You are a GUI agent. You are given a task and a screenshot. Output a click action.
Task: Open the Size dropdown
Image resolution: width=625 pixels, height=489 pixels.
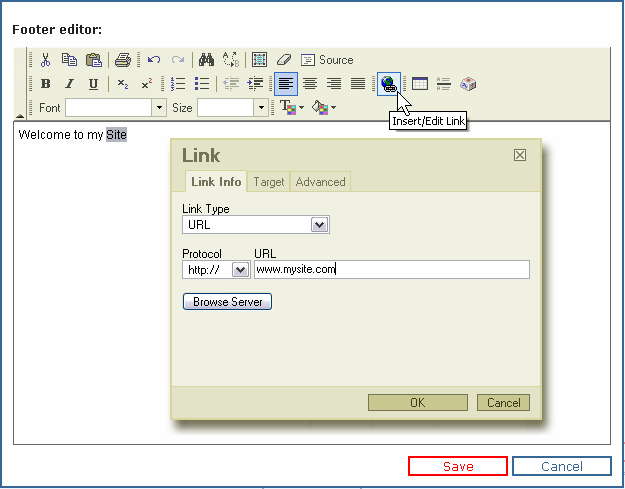261,108
